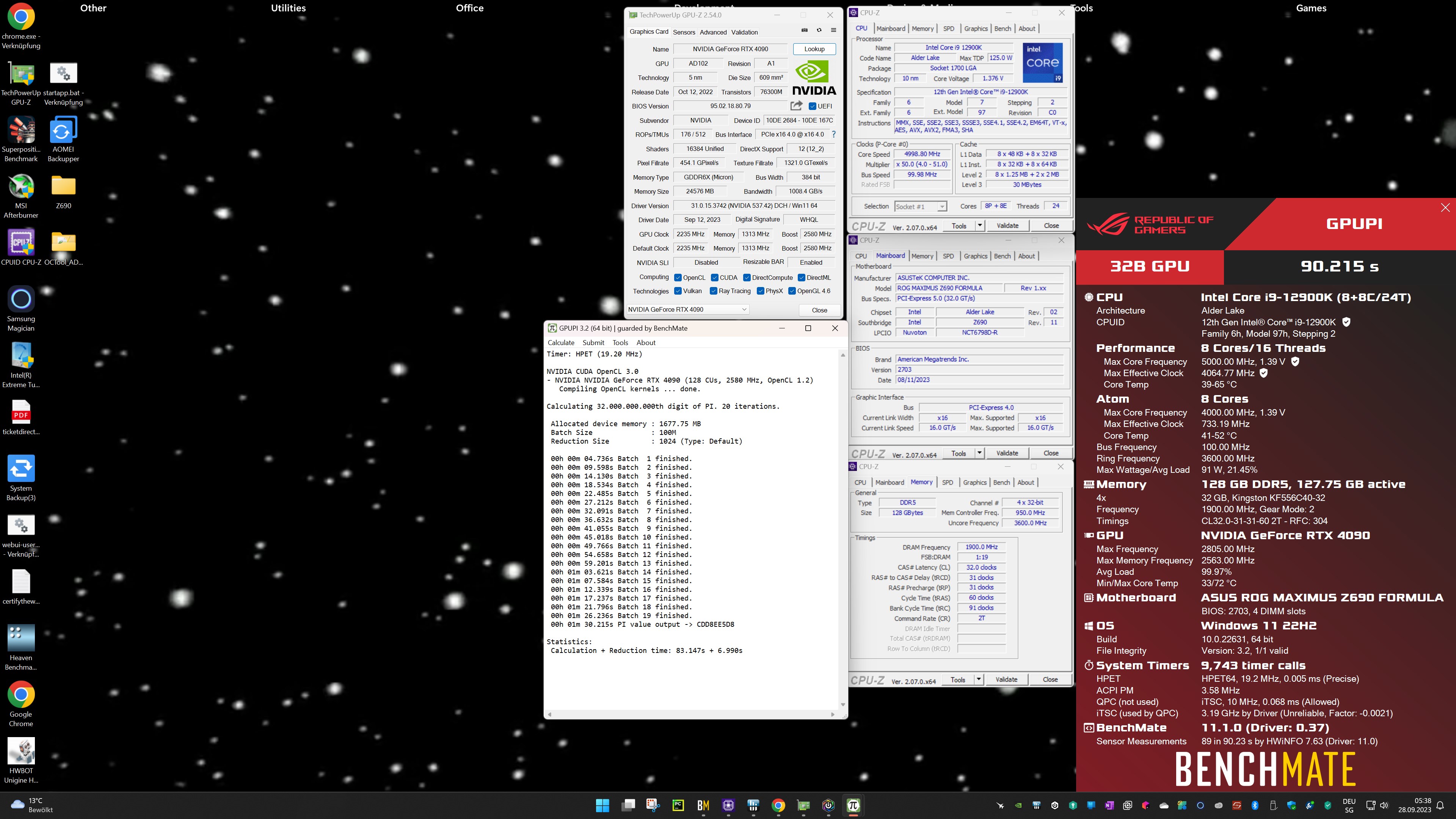Click the GPUPI vertical scrollbar down arrow

point(843,704)
